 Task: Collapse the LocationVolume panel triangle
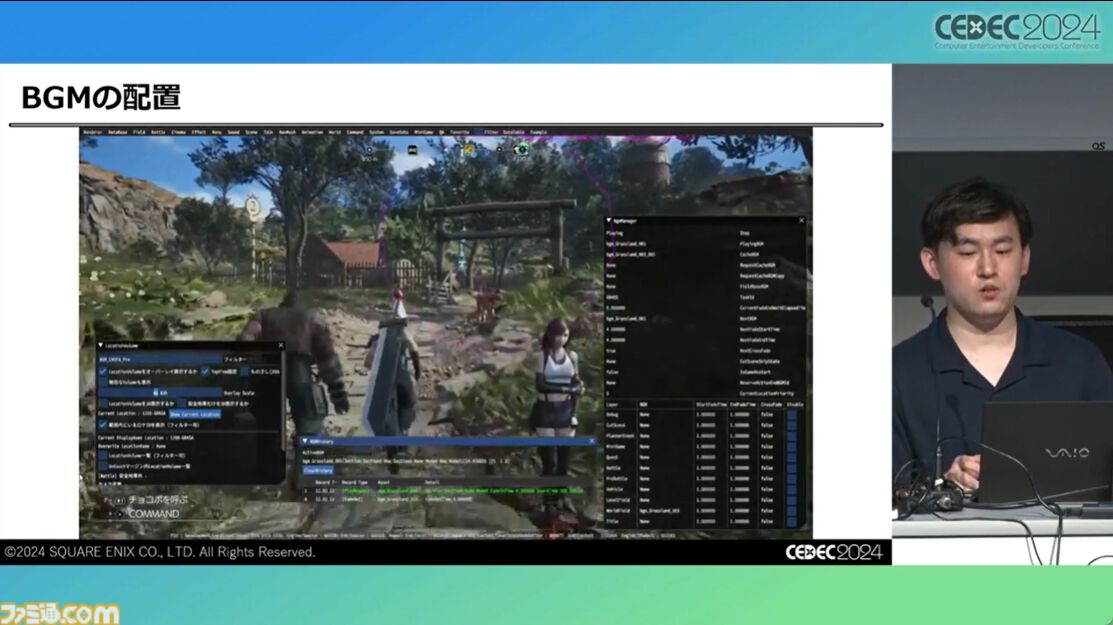(x=100, y=345)
